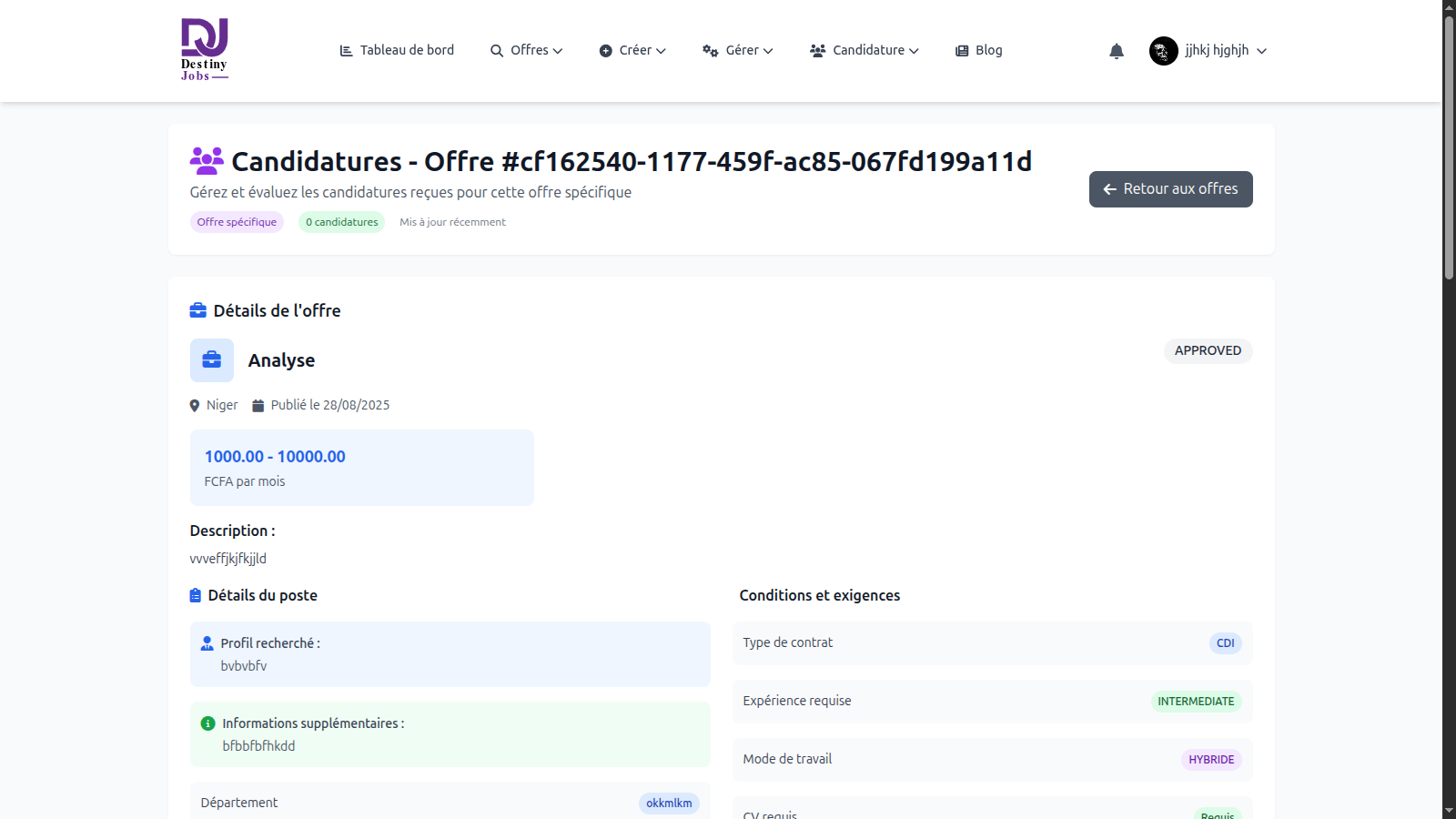
Task: Click the Analyse job title
Action: (x=281, y=360)
